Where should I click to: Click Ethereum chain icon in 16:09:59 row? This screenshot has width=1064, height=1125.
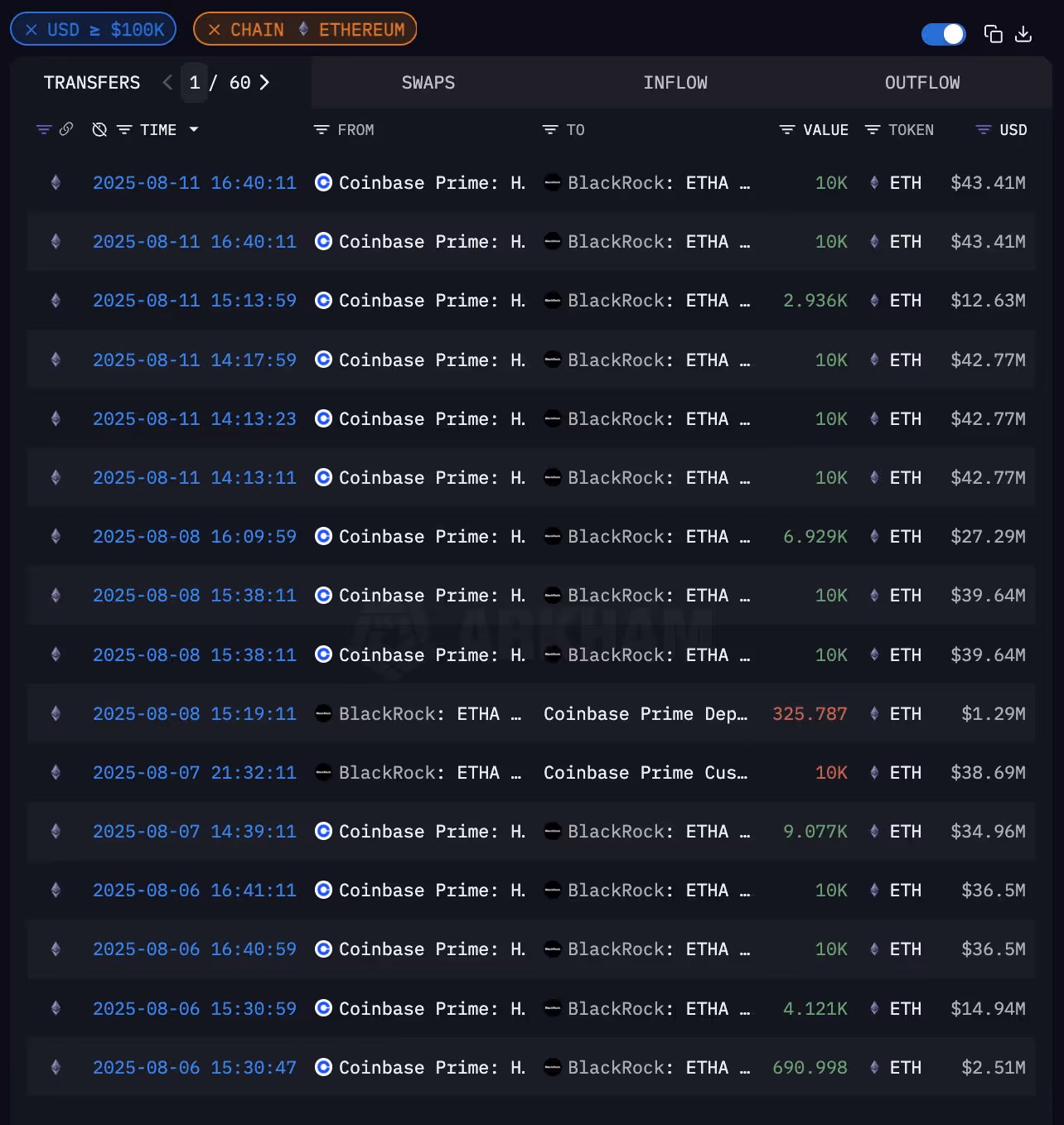[x=56, y=537]
